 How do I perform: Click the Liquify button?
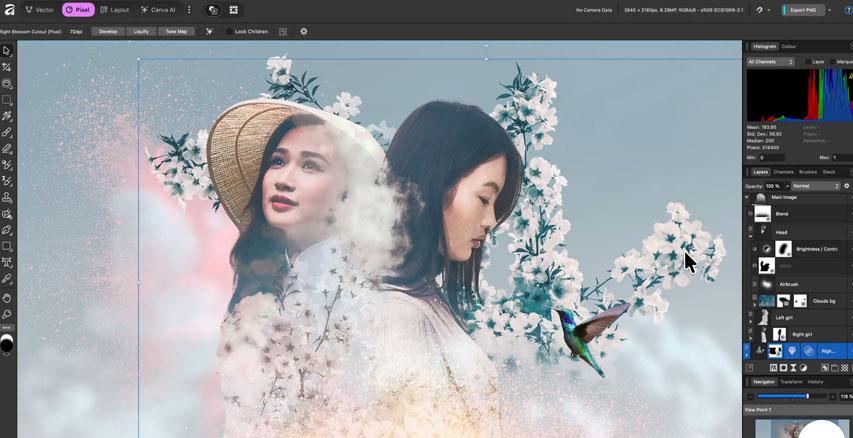(141, 32)
